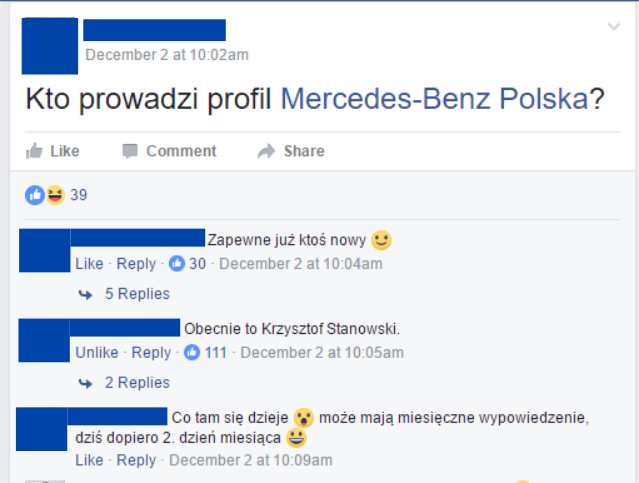Open the post timestamp December 2 at 10:02am
The width and height of the screenshot is (639, 483).
167,55
